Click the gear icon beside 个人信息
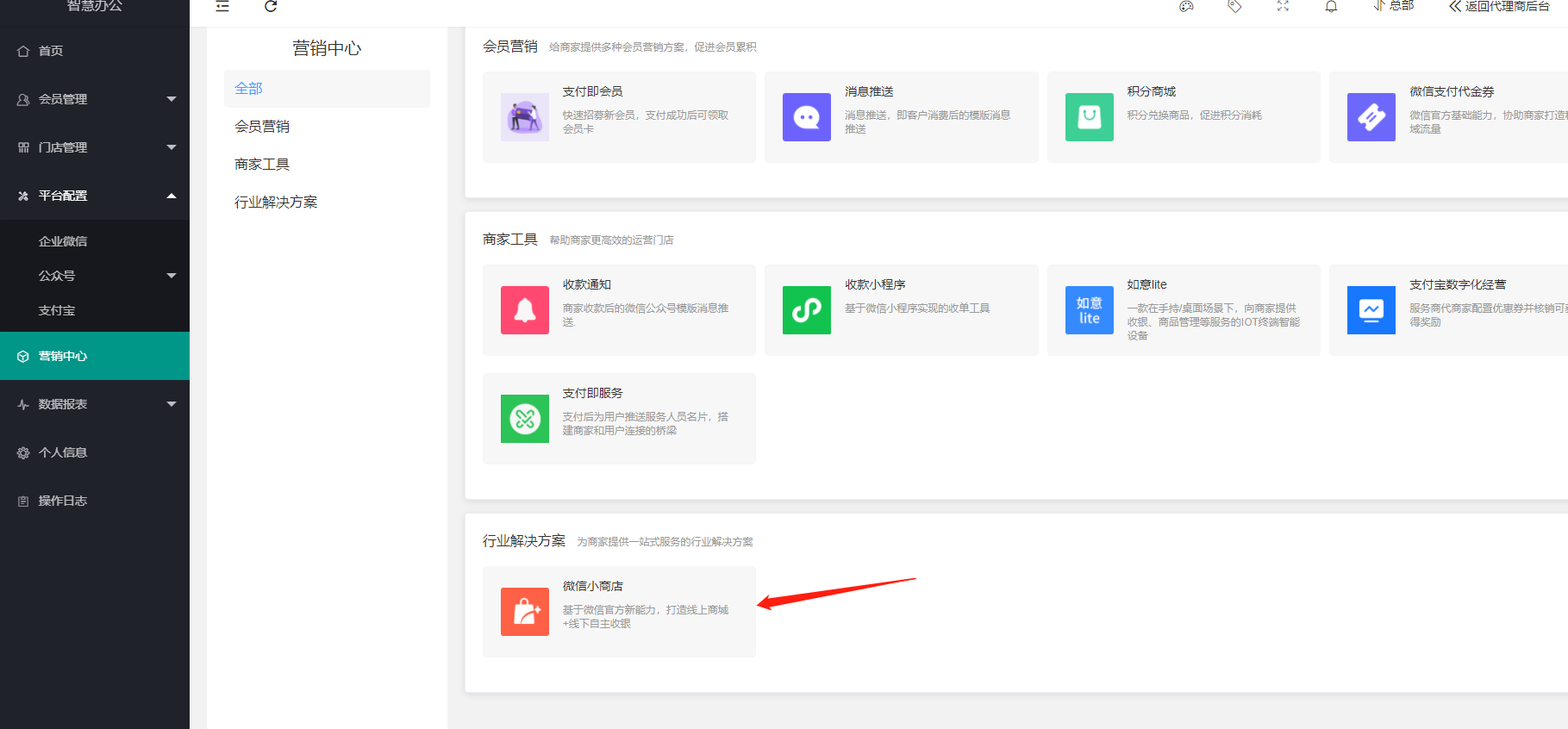 click(23, 452)
